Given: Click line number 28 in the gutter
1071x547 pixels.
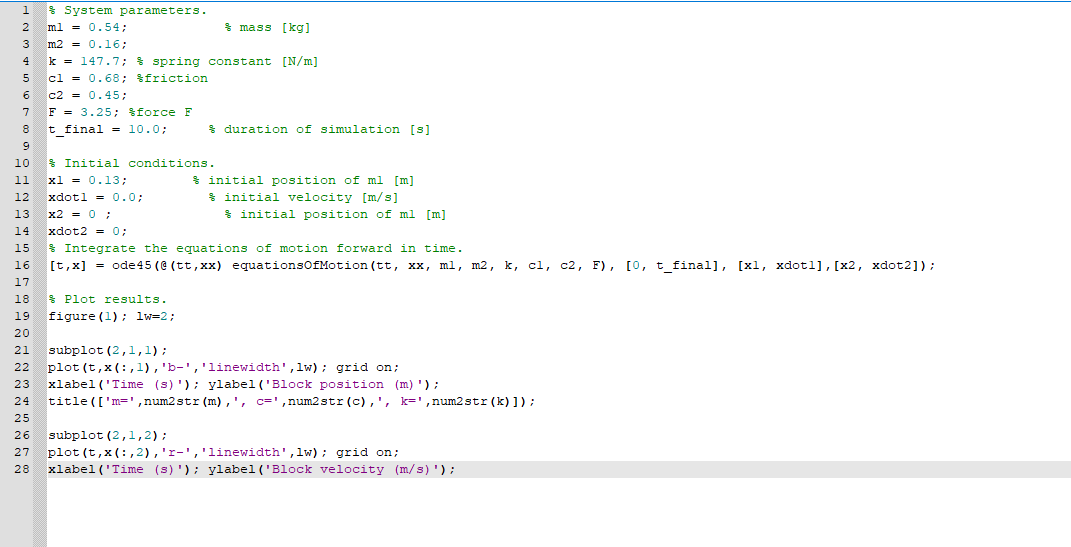Looking at the screenshot, I should (x=22, y=469).
